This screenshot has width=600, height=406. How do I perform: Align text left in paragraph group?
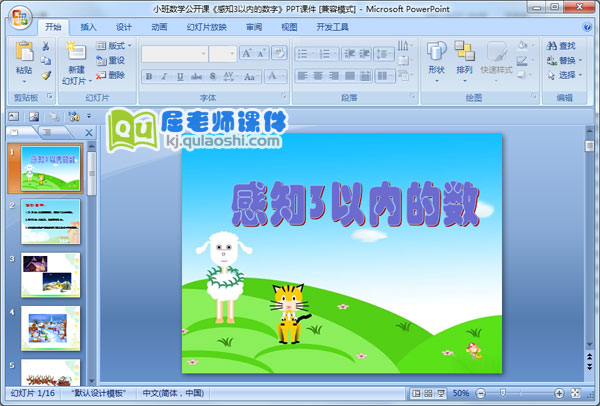(303, 76)
